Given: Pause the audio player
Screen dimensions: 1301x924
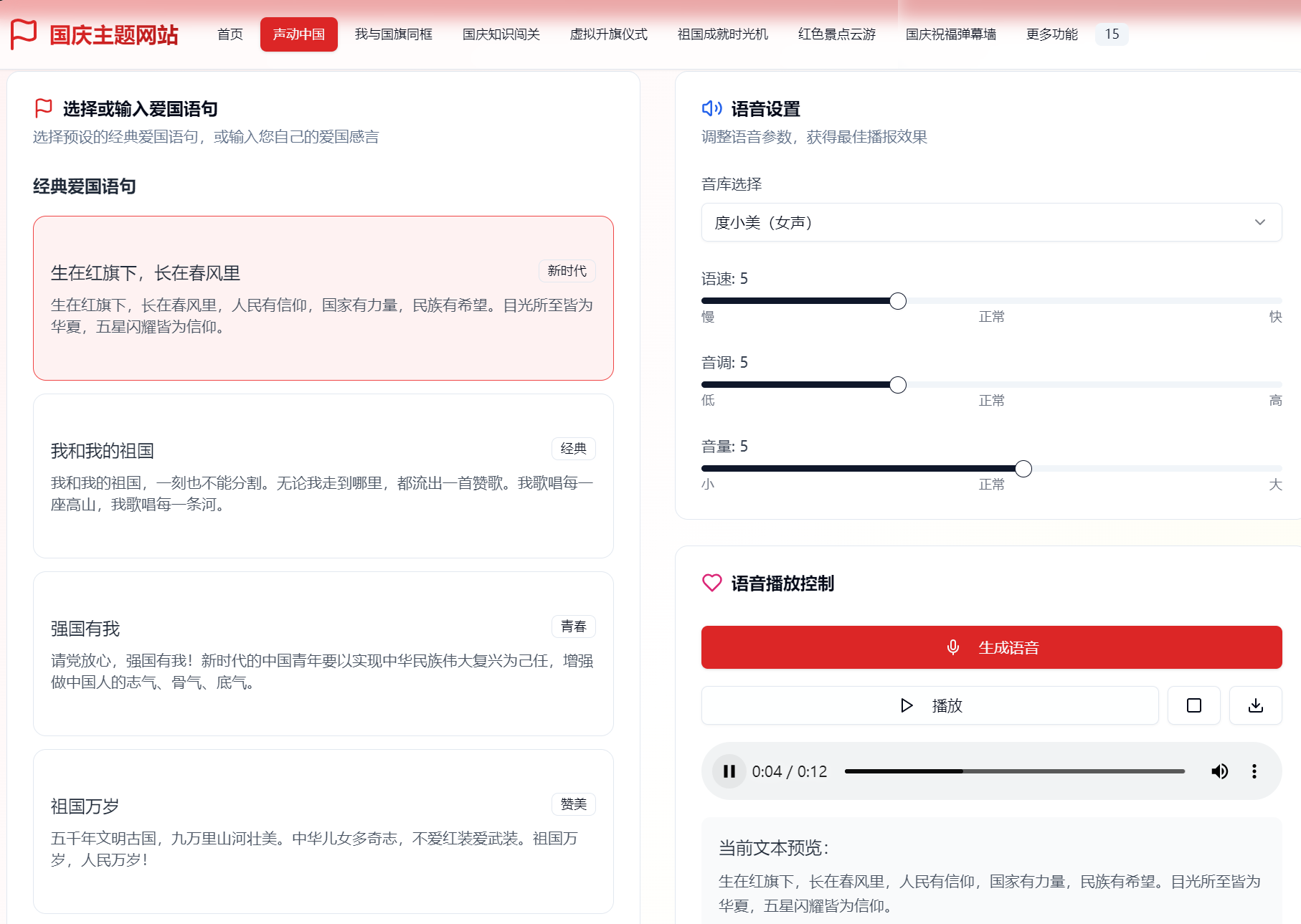Looking at the screenshot, I should [x=729, y=771].
